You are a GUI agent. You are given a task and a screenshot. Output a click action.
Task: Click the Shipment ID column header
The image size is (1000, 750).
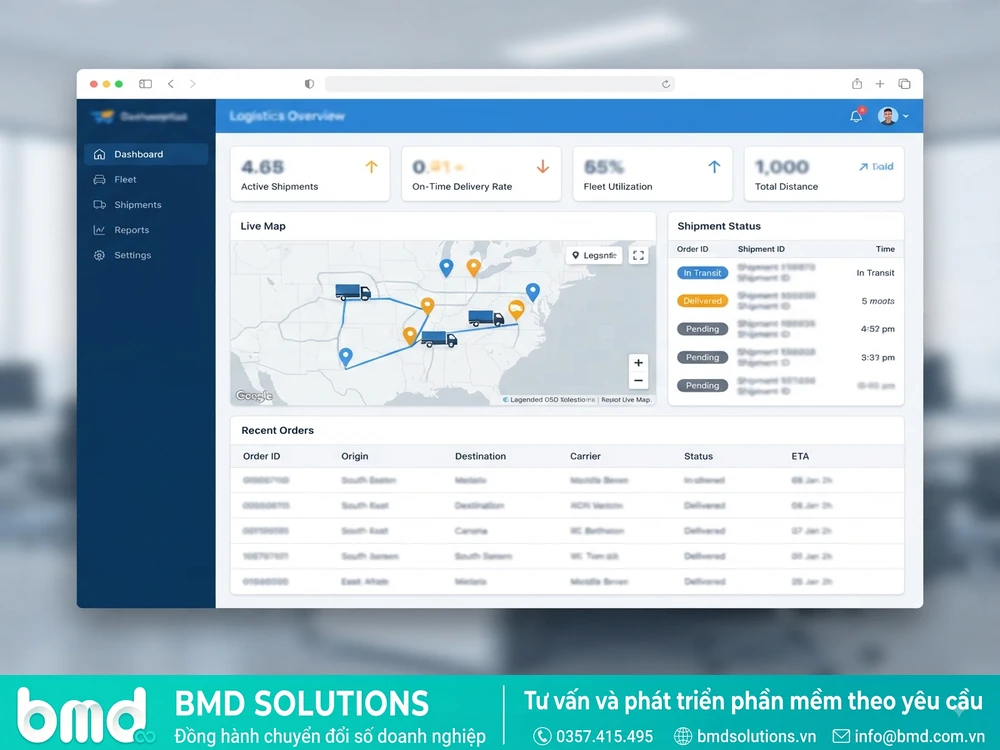tap(761, 249)
